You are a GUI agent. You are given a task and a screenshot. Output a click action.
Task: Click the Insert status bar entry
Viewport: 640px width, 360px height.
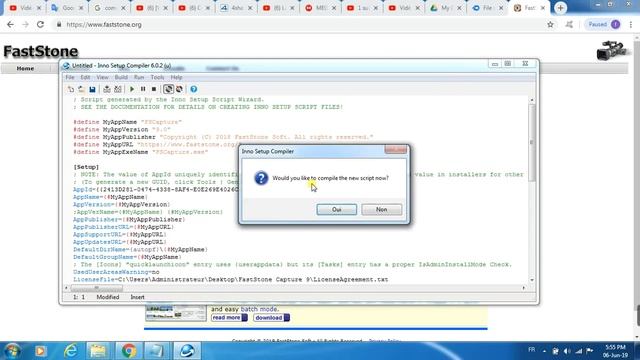(138, 297)
